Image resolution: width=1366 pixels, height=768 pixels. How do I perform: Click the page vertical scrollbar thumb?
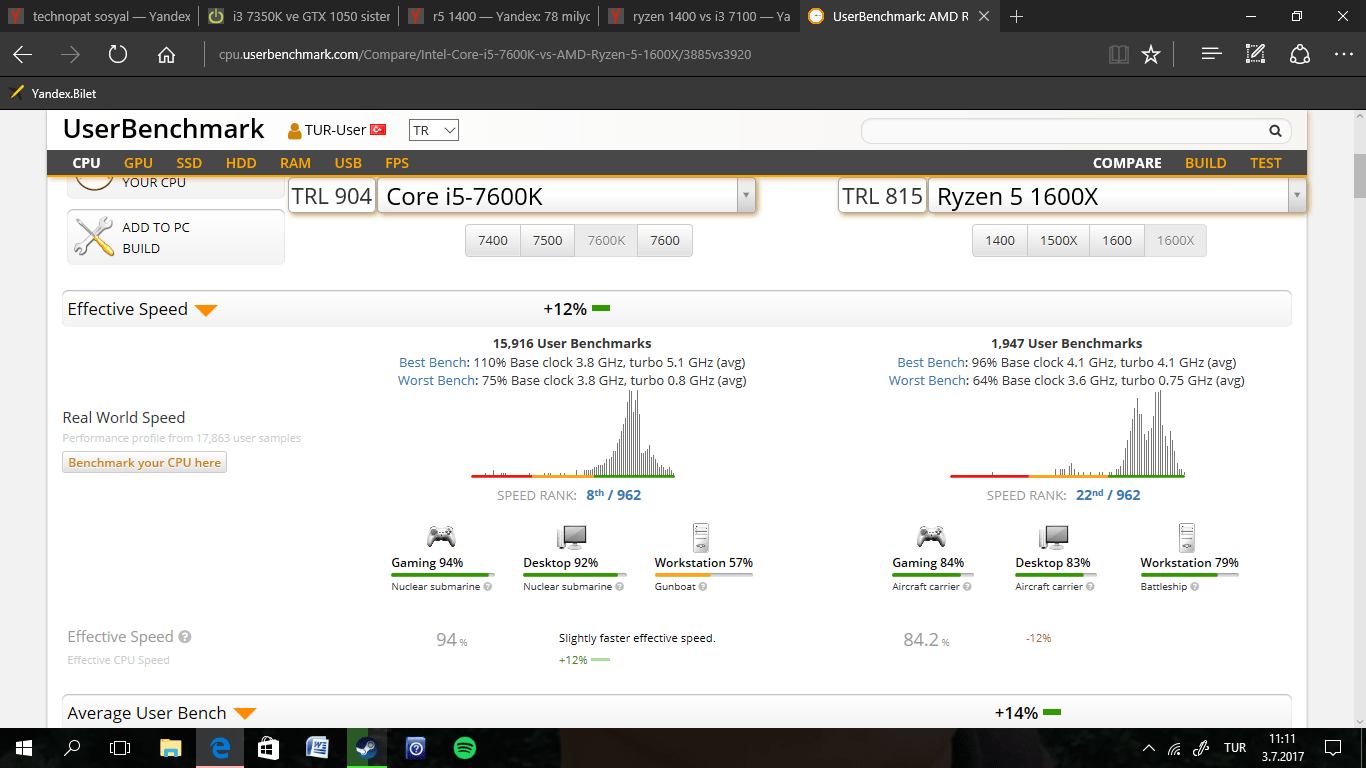[1360, 177]
